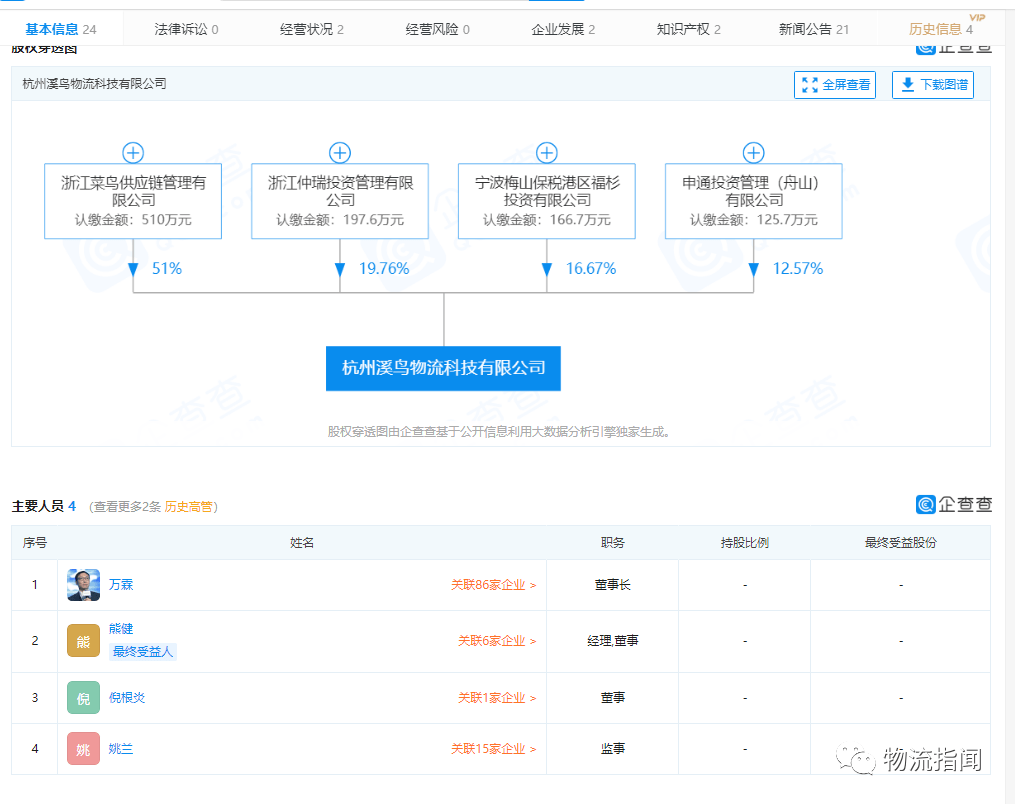Open the 历史信息 VIP tab

pyautogui.click(x=940, y=29)
